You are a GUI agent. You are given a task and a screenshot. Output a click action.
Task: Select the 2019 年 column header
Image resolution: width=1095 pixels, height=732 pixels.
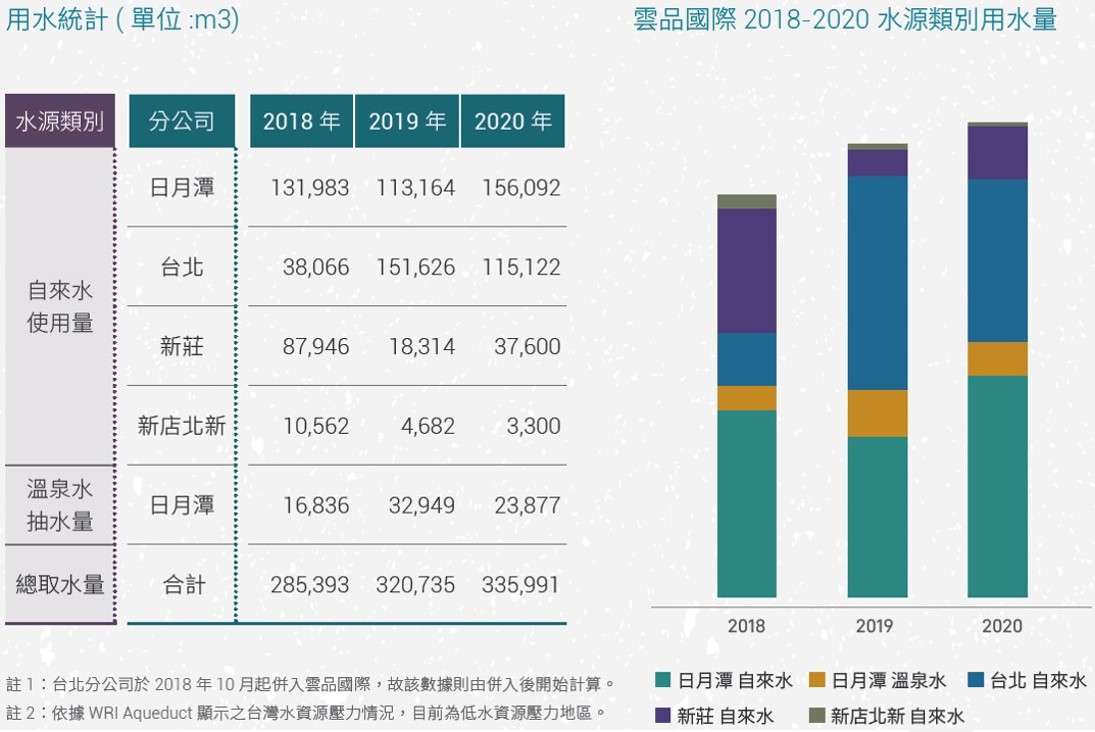click(x=407, y=121)
